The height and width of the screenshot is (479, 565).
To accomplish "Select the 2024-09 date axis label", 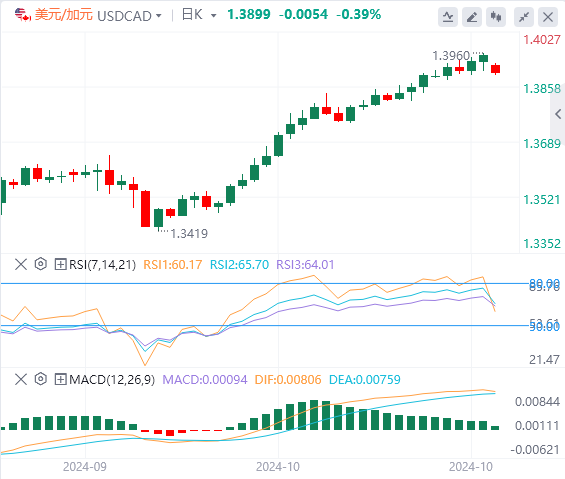I will click(85, 467).
